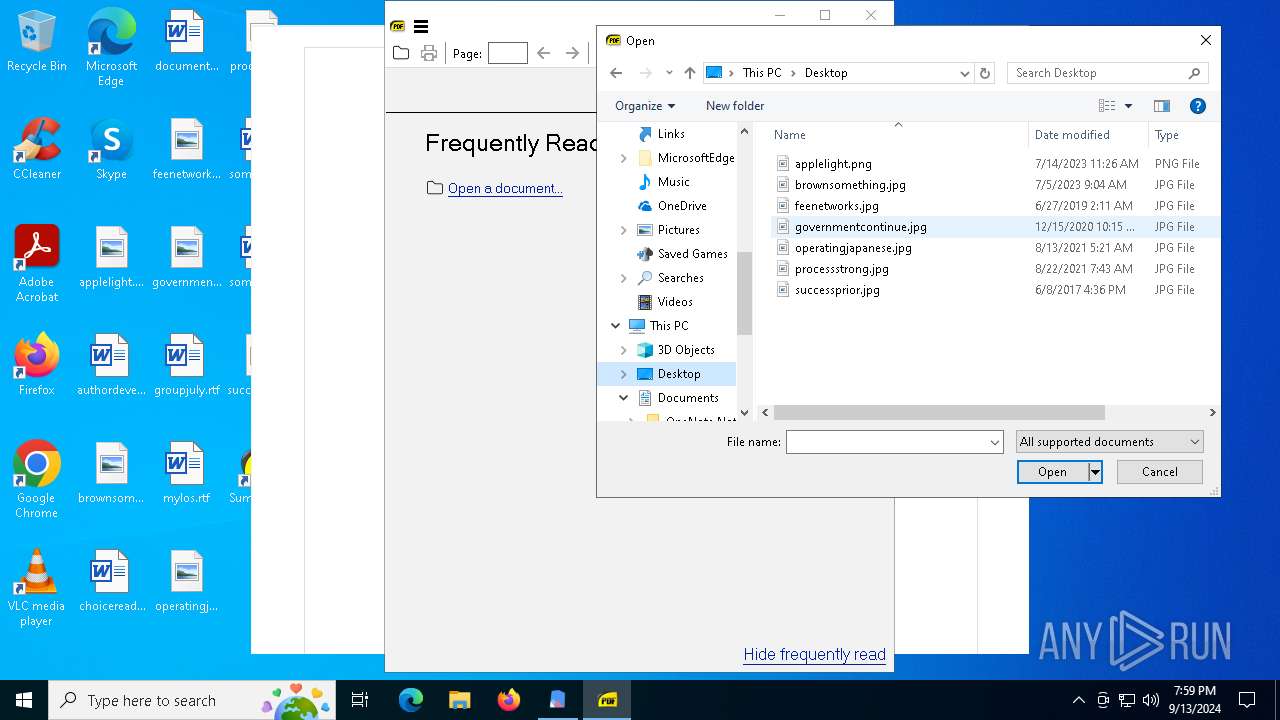The image size is (1280, 720).
Task: Click Hide frequently read link
Action: pyautogui.click(x=814, y=654)
